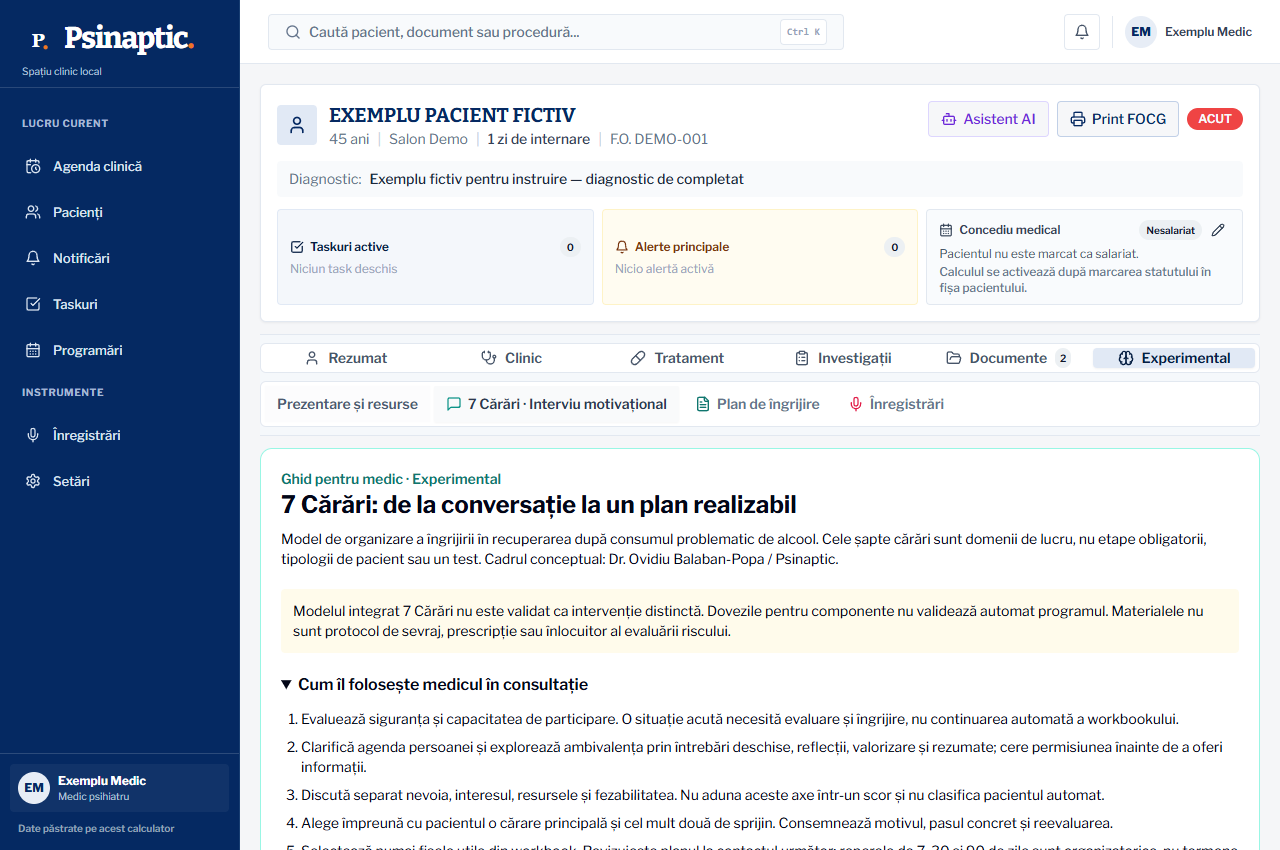Click the EM avatar in the top bar

point(1141,32)
